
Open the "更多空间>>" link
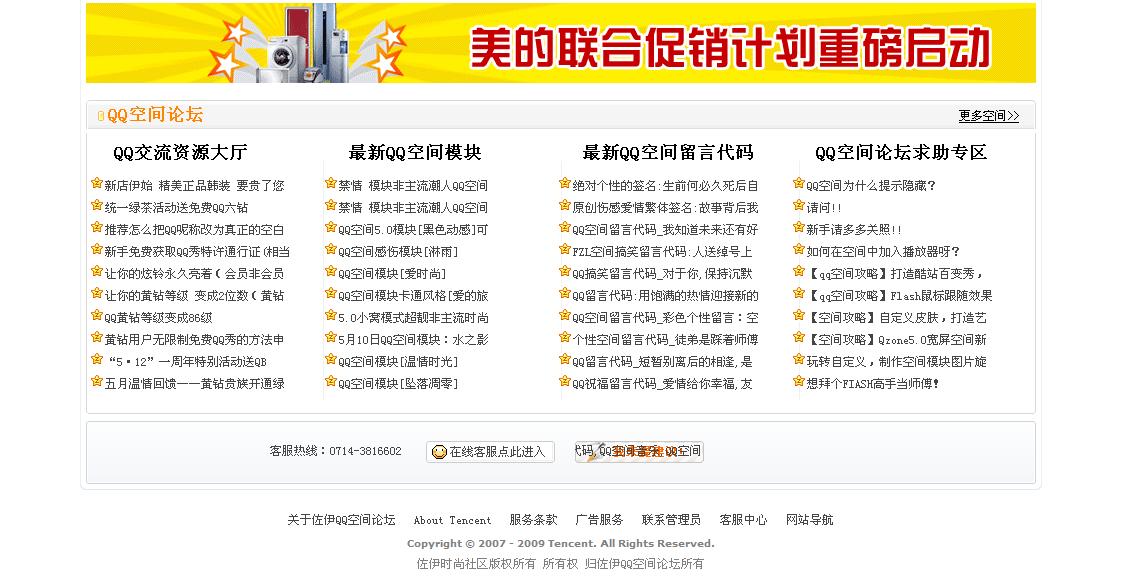pyautogui.click(x=989, y=116)
